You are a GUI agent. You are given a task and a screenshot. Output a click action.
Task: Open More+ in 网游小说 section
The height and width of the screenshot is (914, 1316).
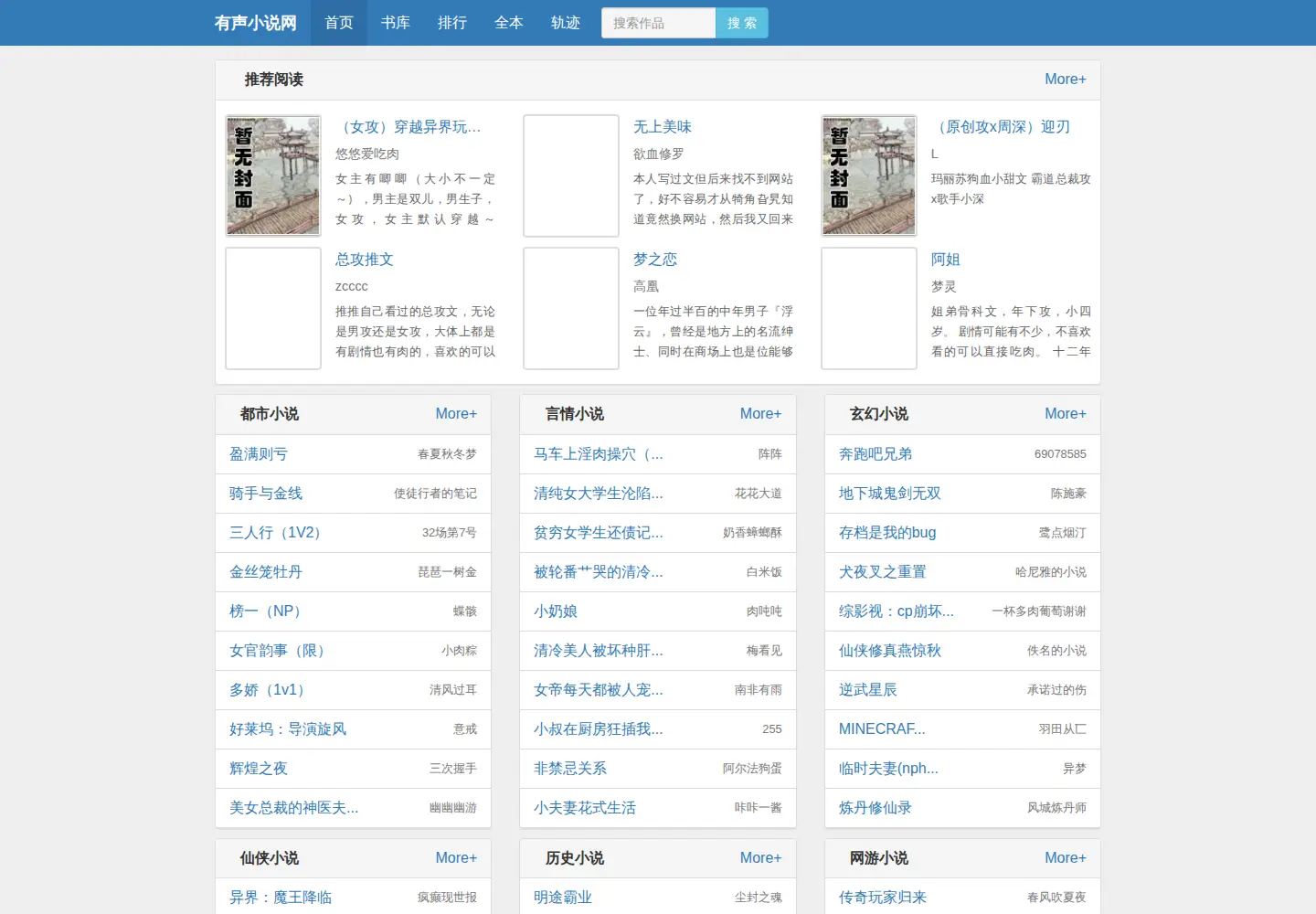(x=1066, y=858)
